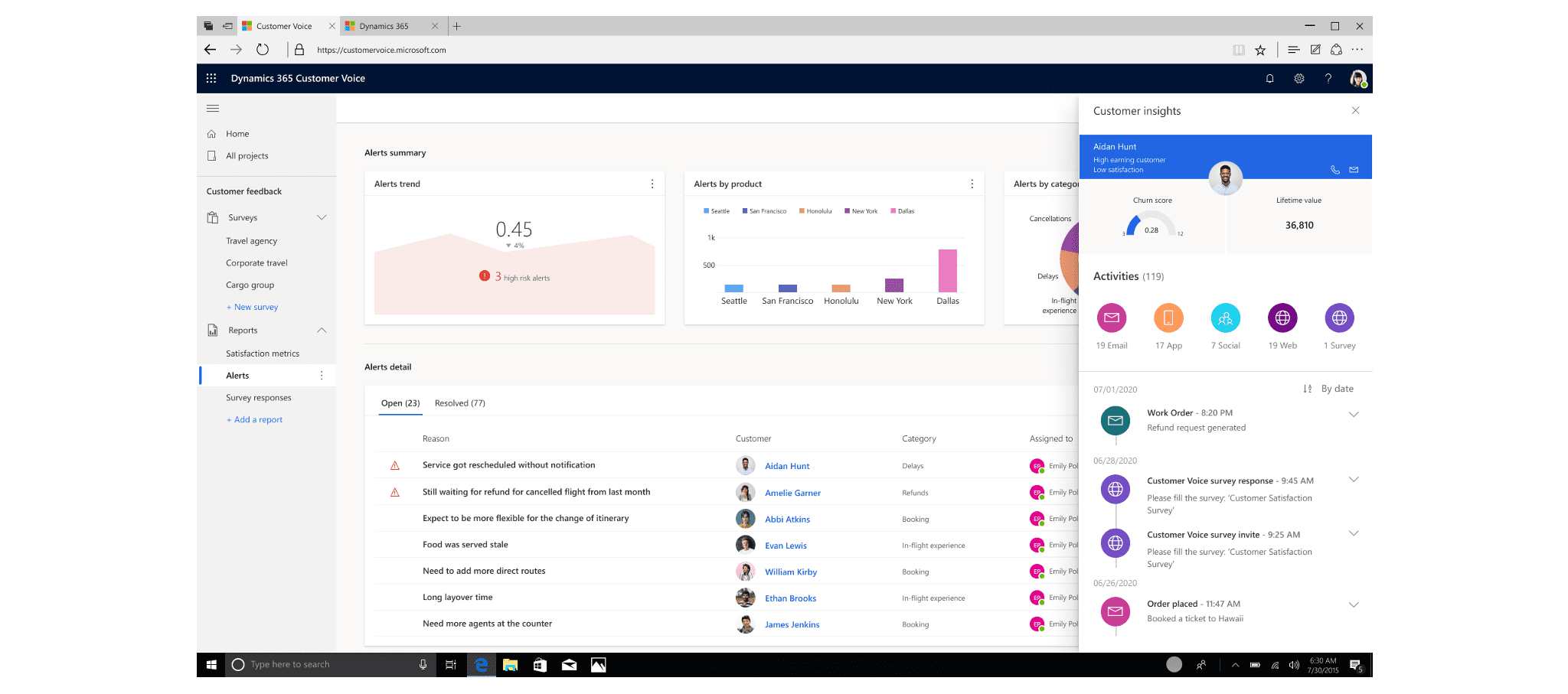Open the app launcher waffle icon

coord(211,78)
